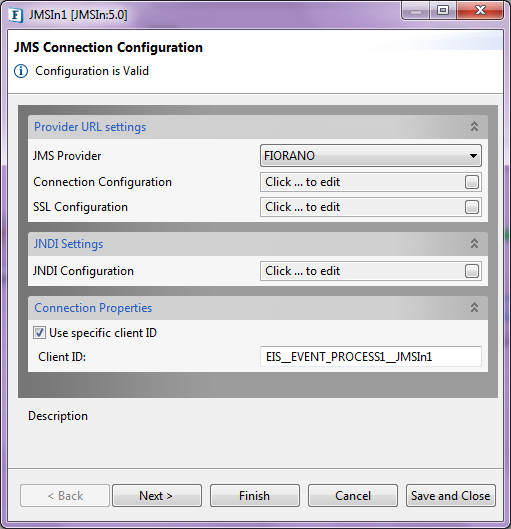This screenshot has height=529, width=511.
Task: Click the Cancel button
Action: [353, 496]
